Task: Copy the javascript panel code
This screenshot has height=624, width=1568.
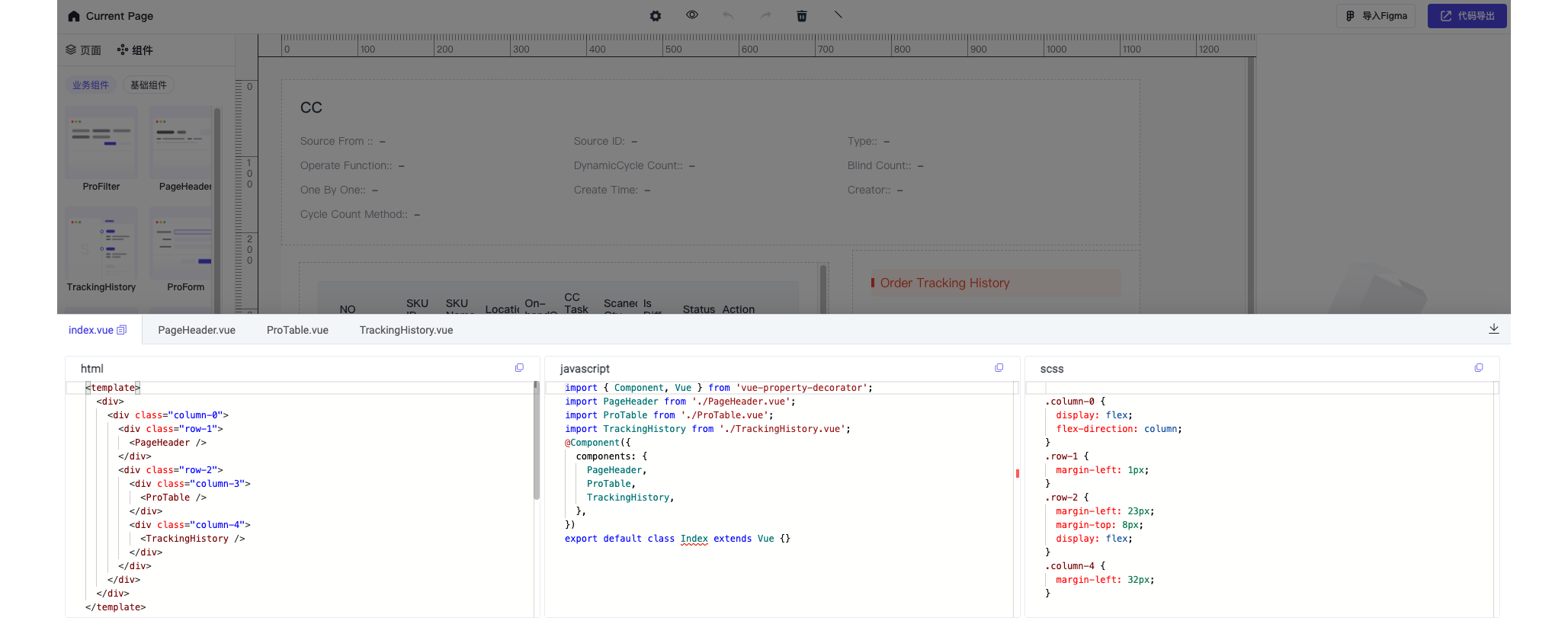Action: click(999, 368)
